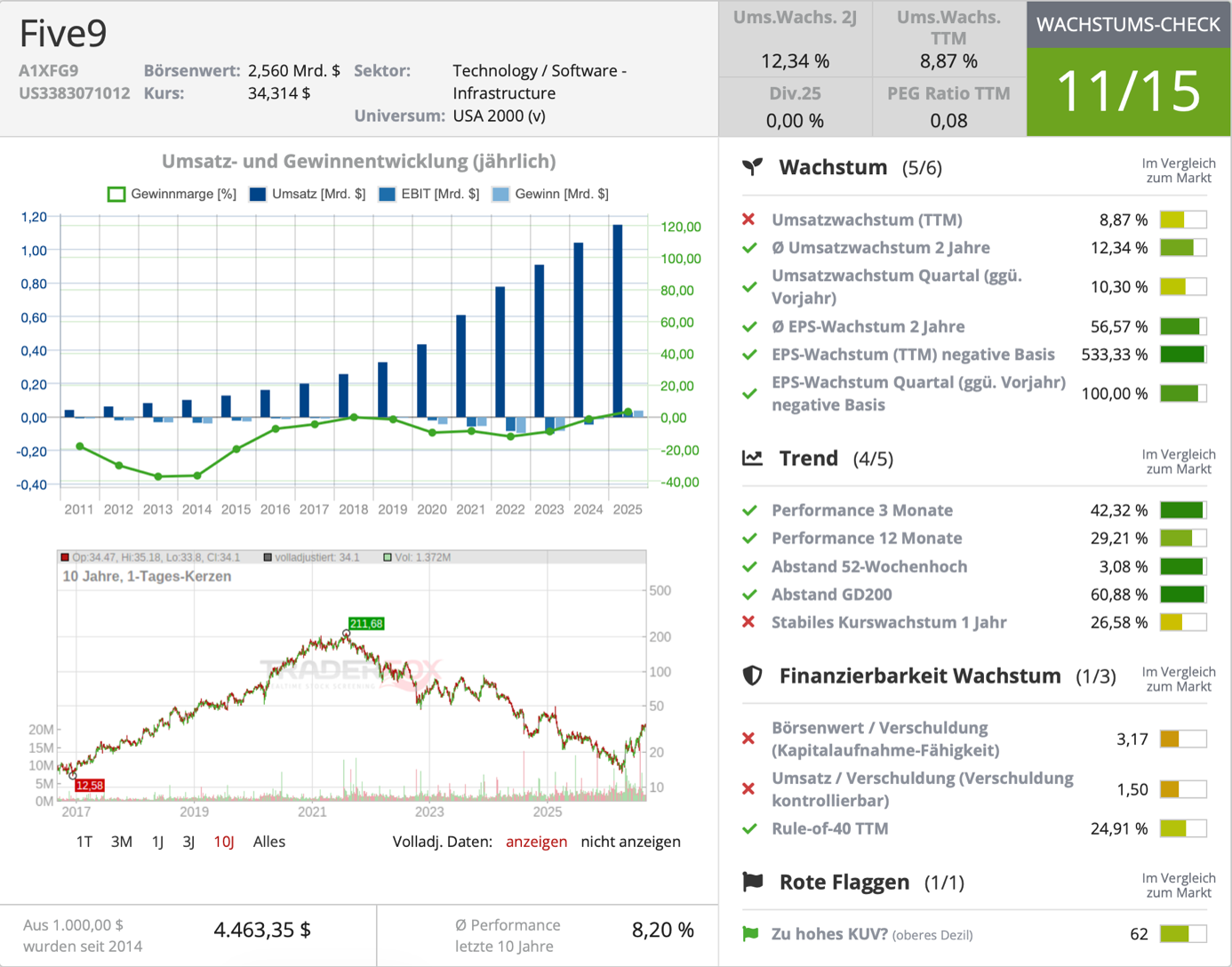
Task: Click checkmark beside EPS-Wachstum Quartal negative Basis
Action: point(749,394)
